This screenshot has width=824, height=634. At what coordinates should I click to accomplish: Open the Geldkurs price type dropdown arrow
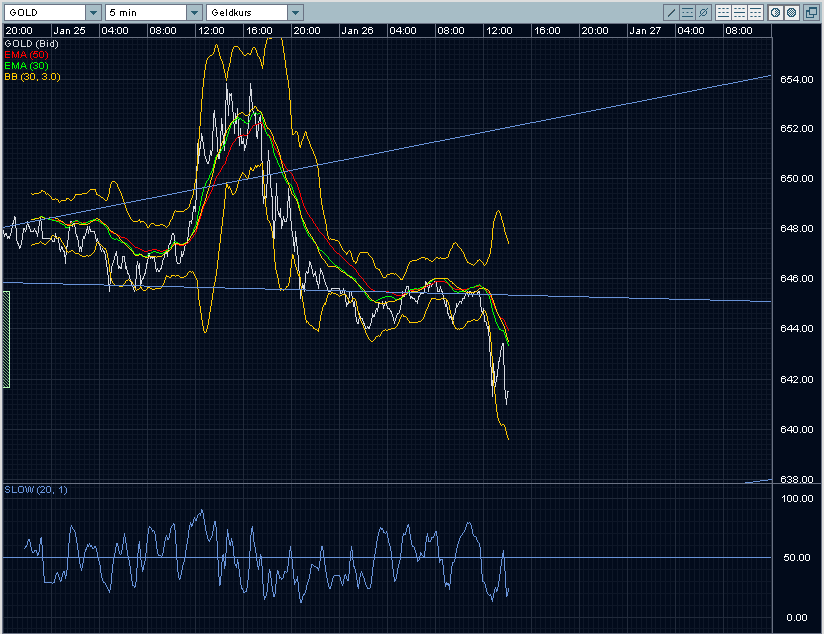(x=296, y=13)
